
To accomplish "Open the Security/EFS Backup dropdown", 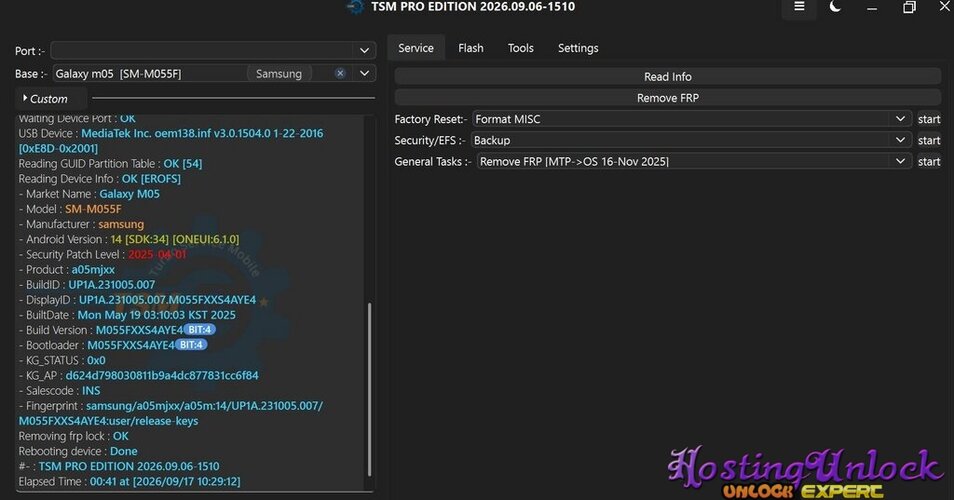I will point(691,141).
